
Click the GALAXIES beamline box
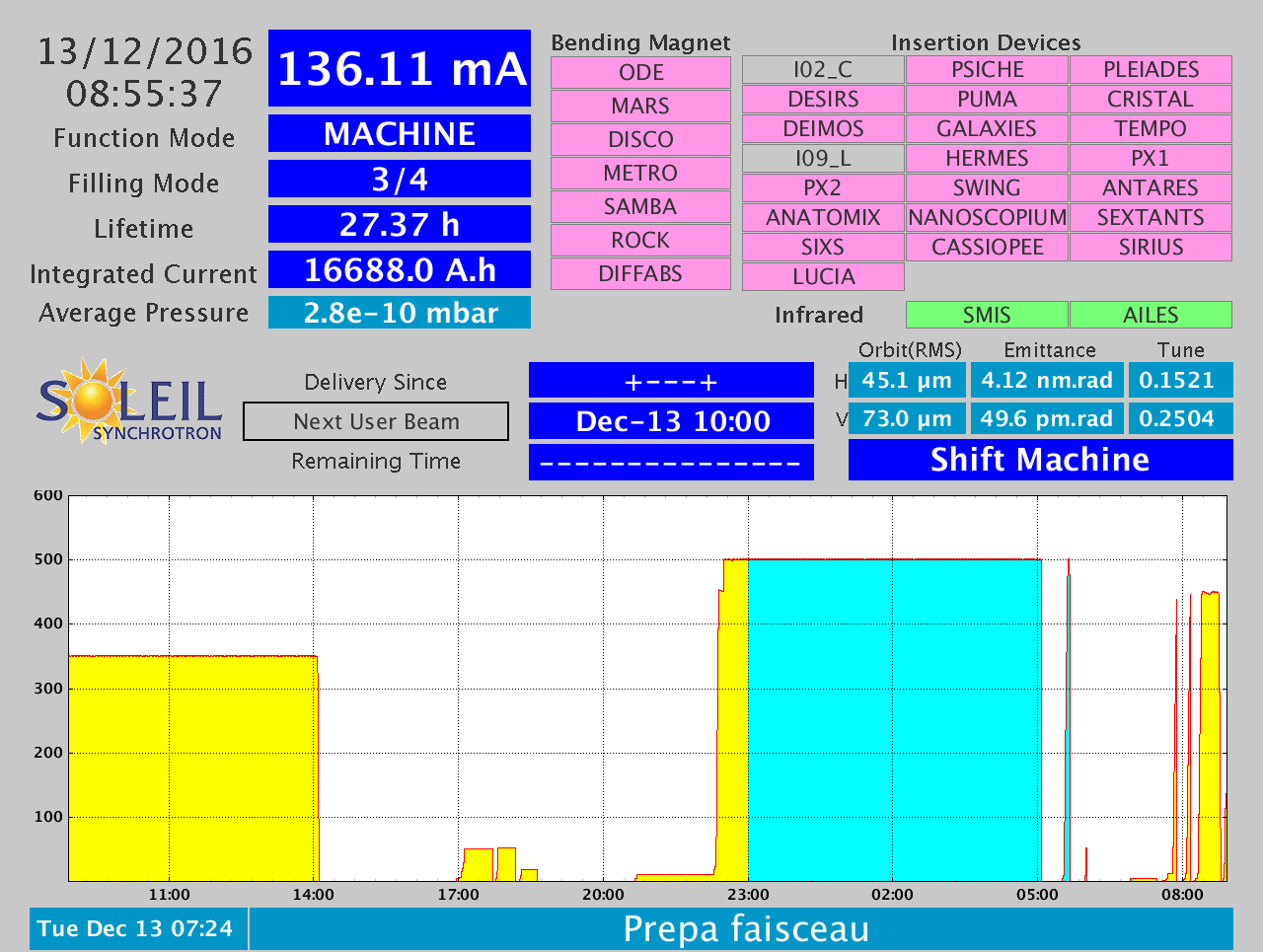[987, 128]
